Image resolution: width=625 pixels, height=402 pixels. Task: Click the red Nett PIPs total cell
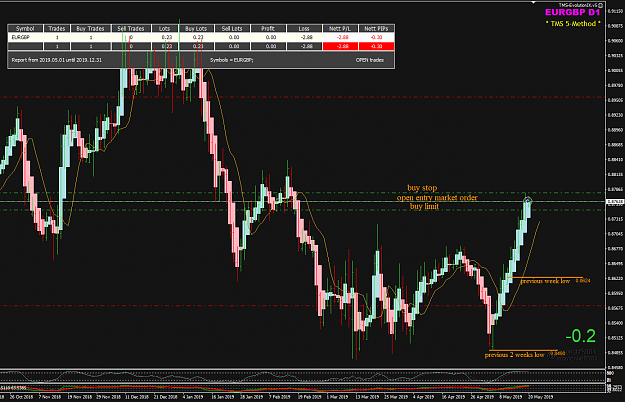coord(376,46)
